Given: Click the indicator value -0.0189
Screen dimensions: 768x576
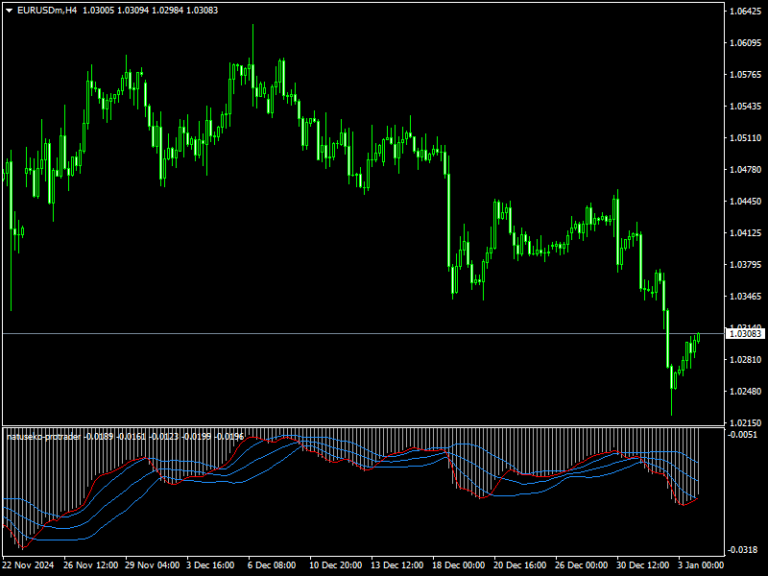Looking at the screenshot, I should [98, 436].
